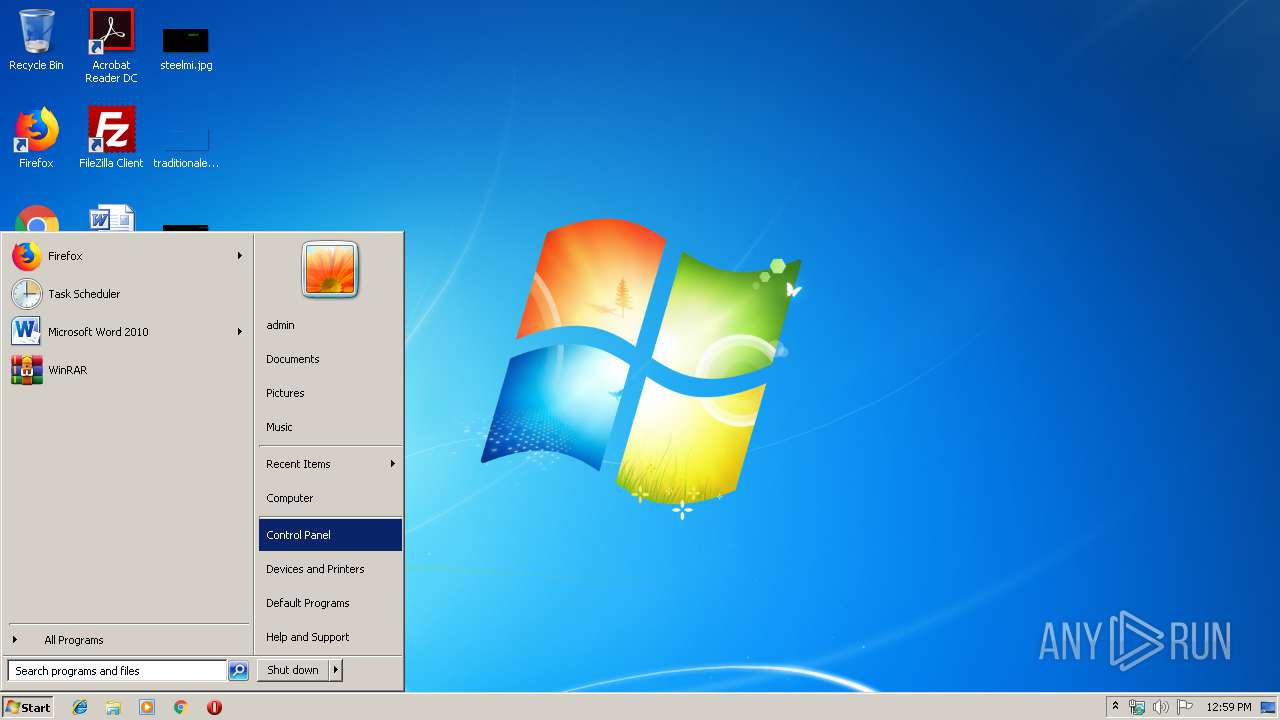This screenshot has width=1280, height=720.
Task: Expand Microsoft Word 2010 jump list arrow
Action: tap(240, 332)
